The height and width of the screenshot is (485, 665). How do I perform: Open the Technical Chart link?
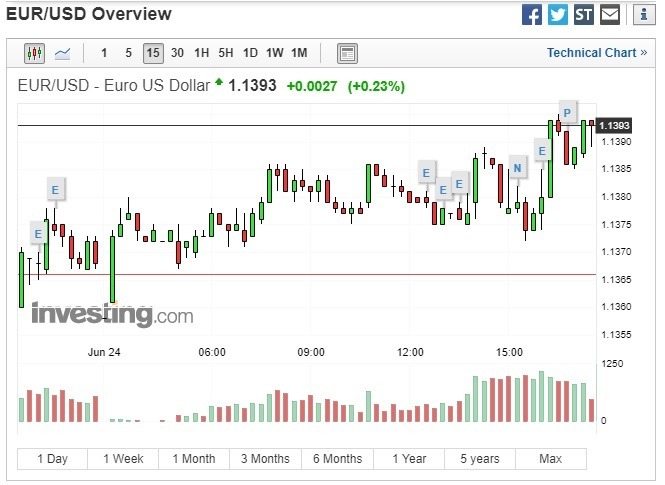[597, 53]
